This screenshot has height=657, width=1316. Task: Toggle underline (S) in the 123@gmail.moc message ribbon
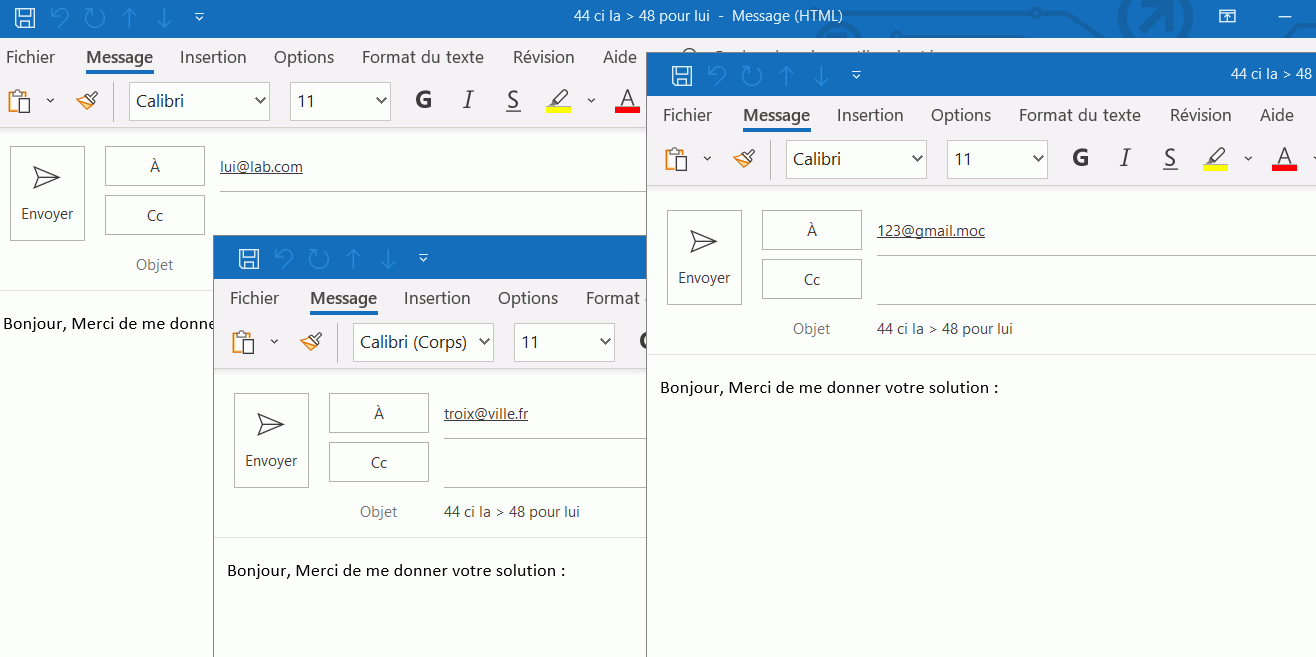[1170, 158]
